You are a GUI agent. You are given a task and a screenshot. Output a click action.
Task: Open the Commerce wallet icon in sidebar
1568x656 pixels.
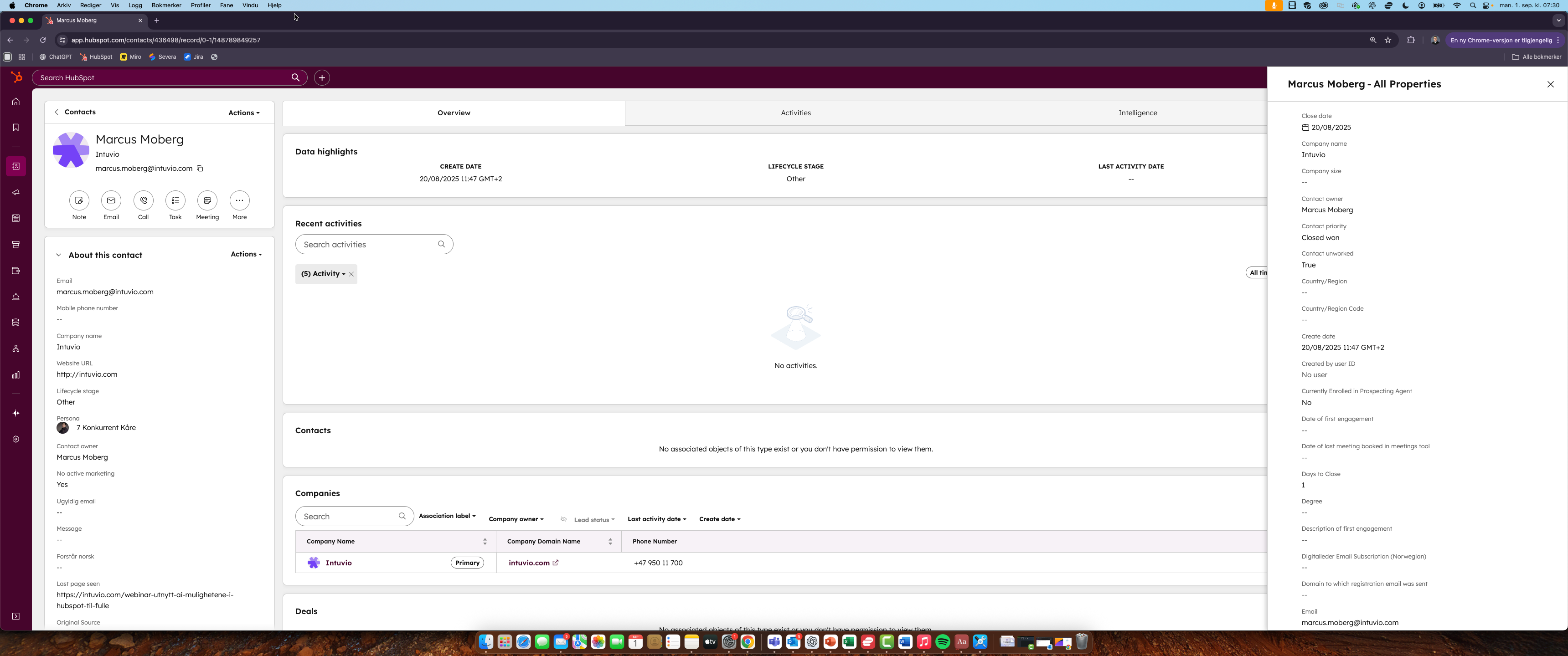tap(16, 271)
